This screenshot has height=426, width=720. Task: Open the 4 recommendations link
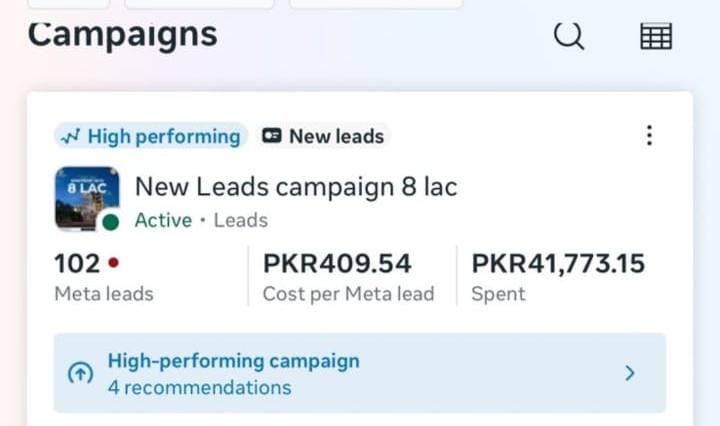coord(199,387)
